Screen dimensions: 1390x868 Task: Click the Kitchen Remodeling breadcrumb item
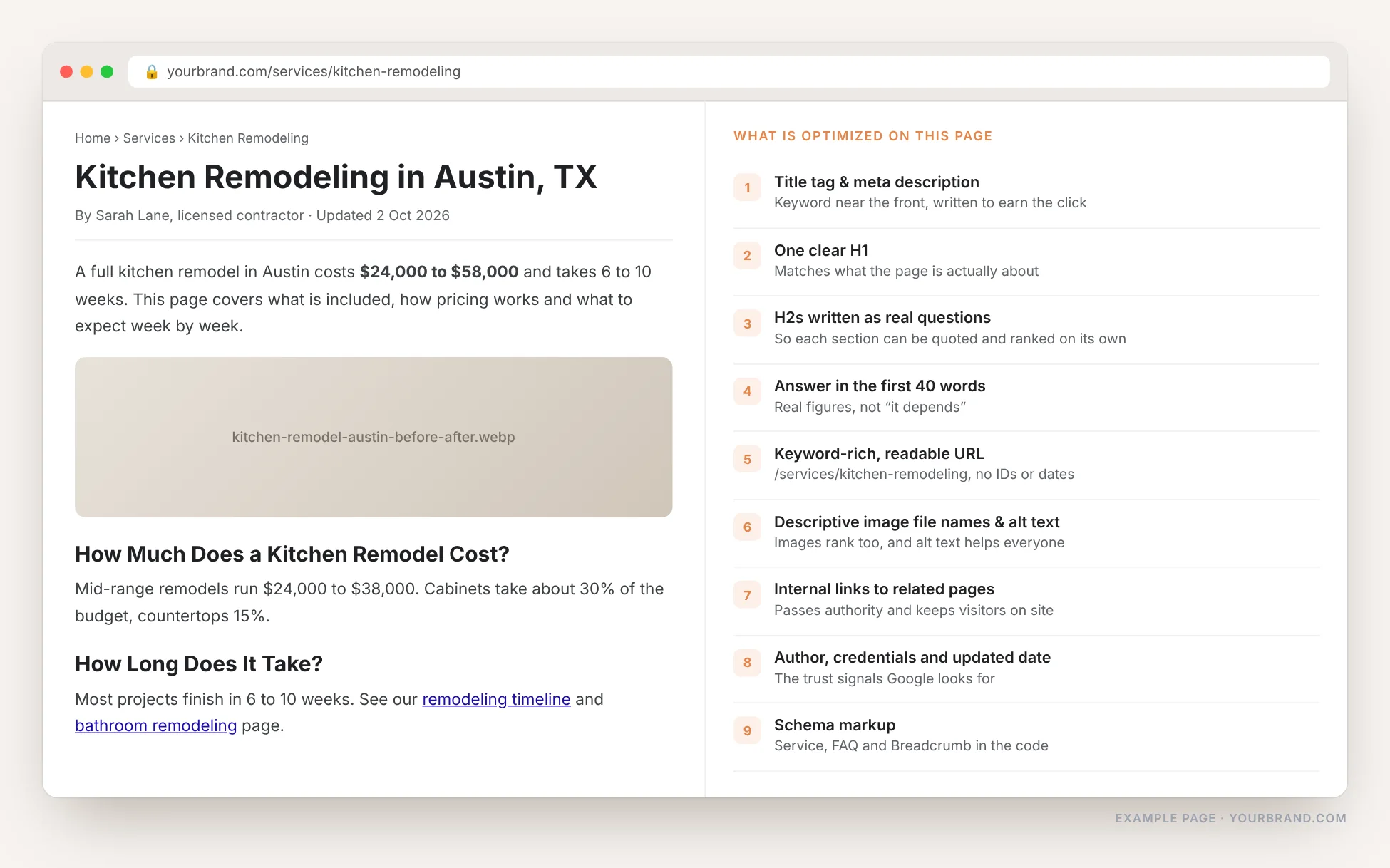[248, 138]
